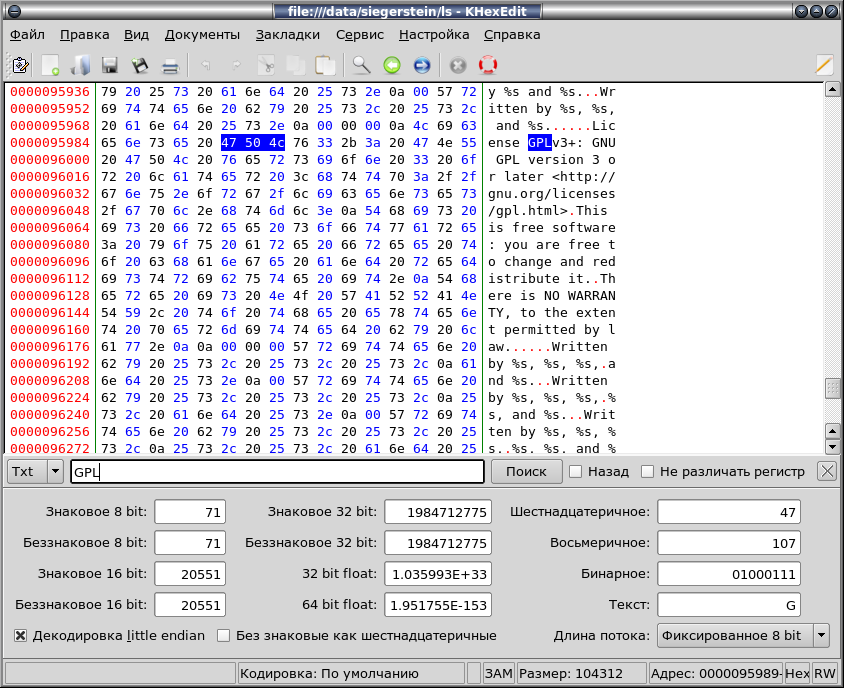Image resolution: width=844 pixels, height=688 pixels.
Task: Click the scroll up arrow at top
Action: [x=832, y=89]
